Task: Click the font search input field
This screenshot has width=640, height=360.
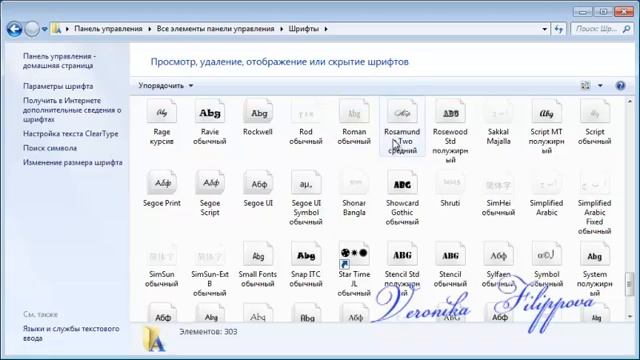Action: pyautogui.click(x=597, y=29)
